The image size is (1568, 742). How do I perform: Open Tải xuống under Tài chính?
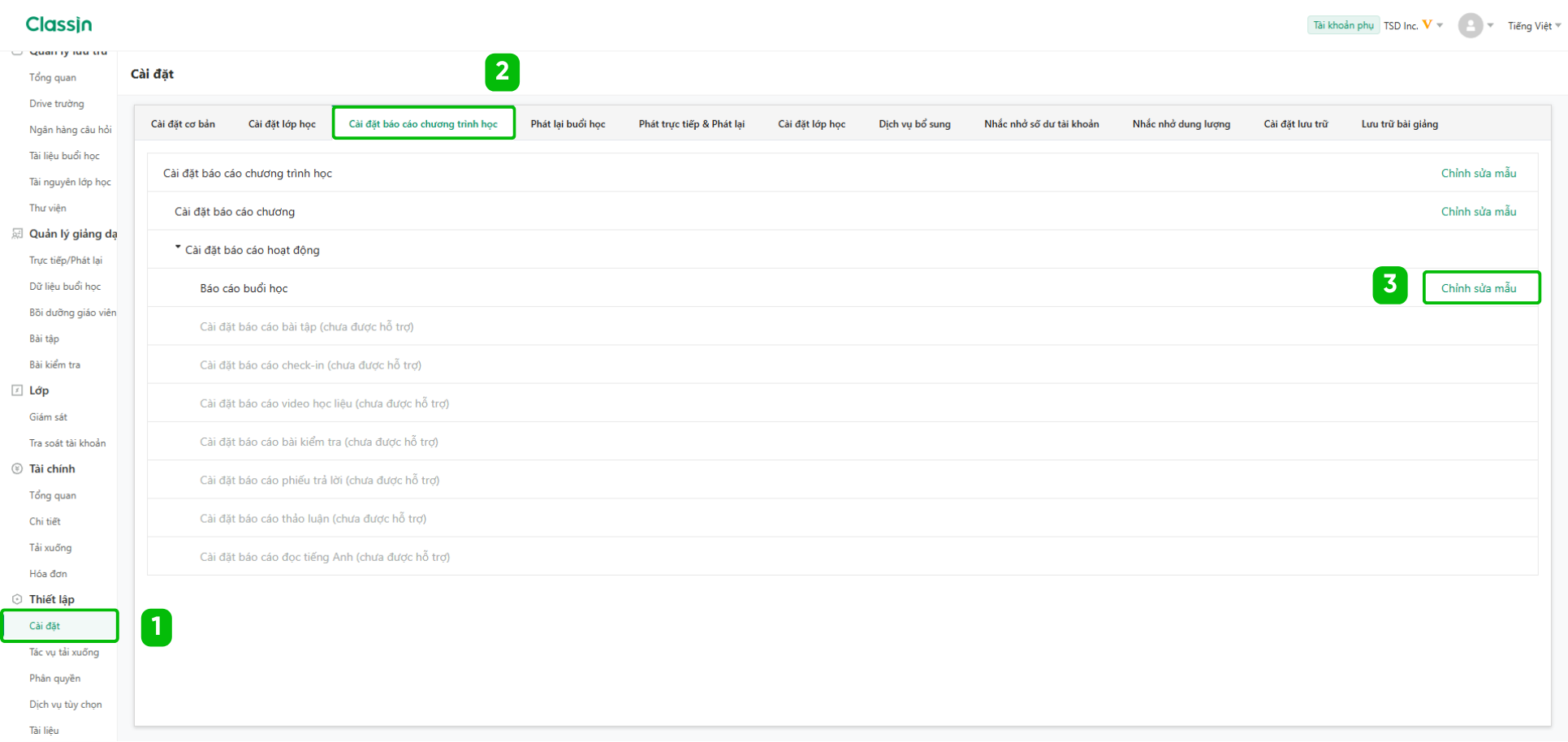click(50, 547)
